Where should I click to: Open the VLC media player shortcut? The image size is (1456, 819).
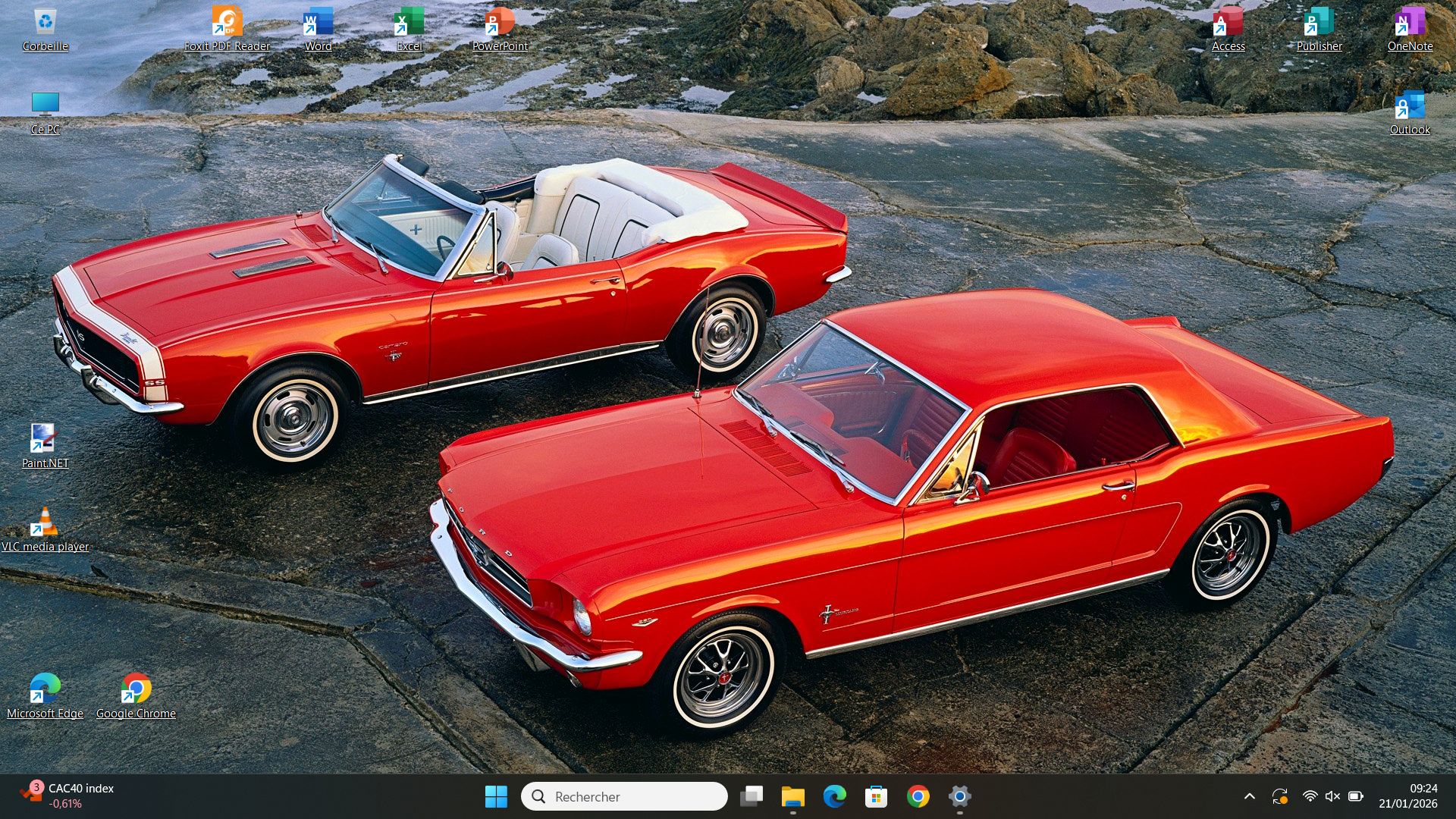(x=45, y=530)
